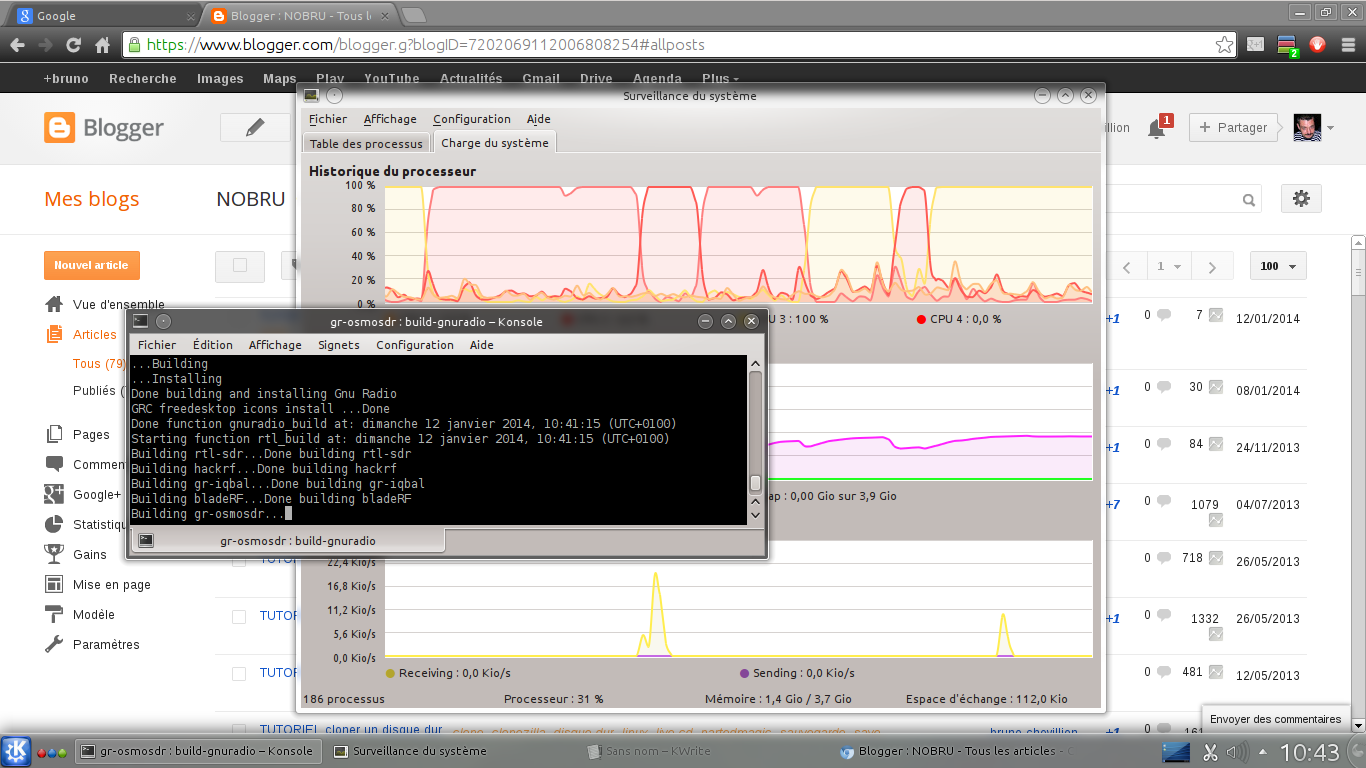Click the Envoyer des commentaires feedback button
The image size is (1366, 768).
point(1276,719)
